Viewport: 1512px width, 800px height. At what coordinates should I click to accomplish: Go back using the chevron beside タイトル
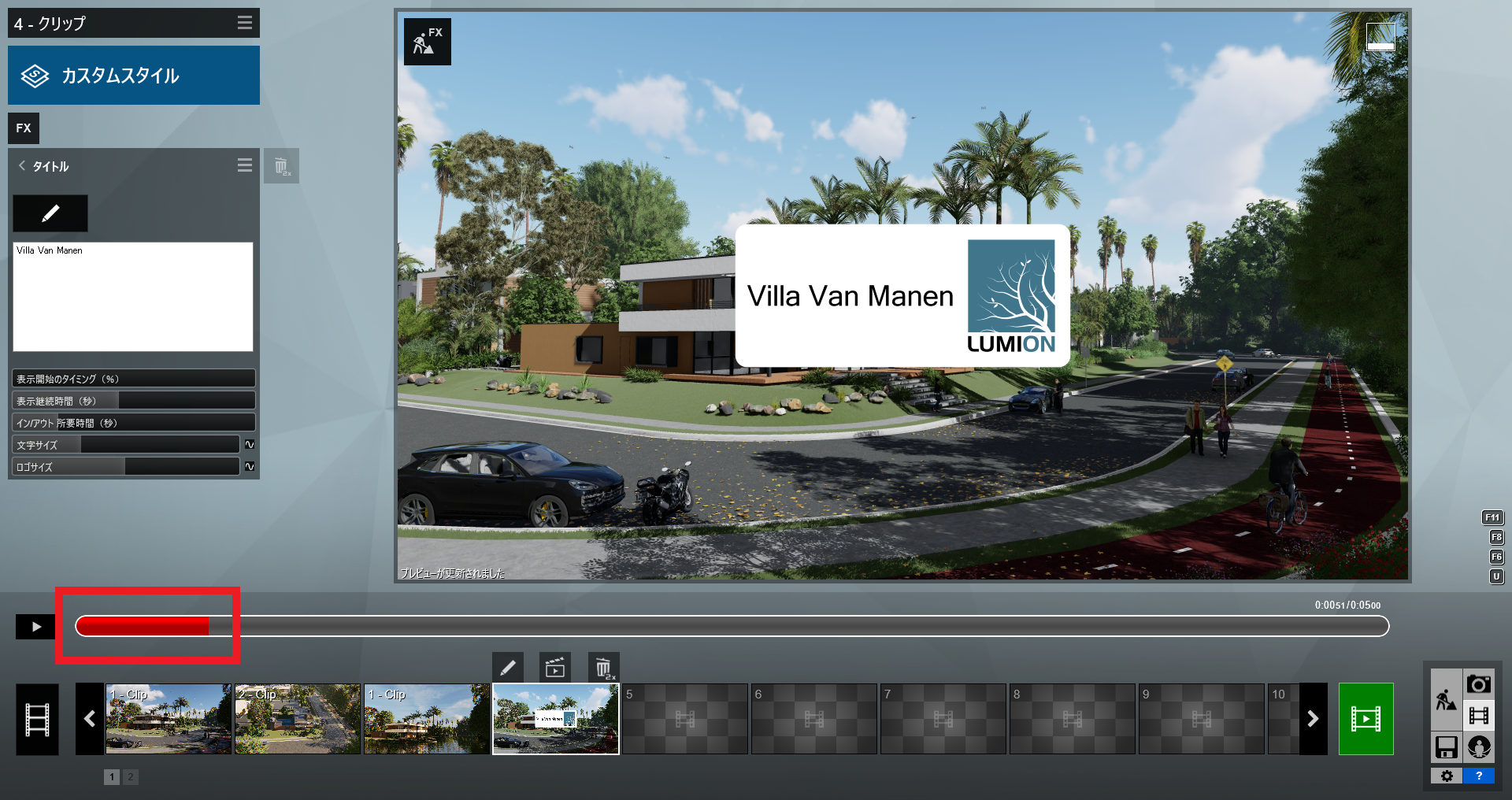coord(22,165)
